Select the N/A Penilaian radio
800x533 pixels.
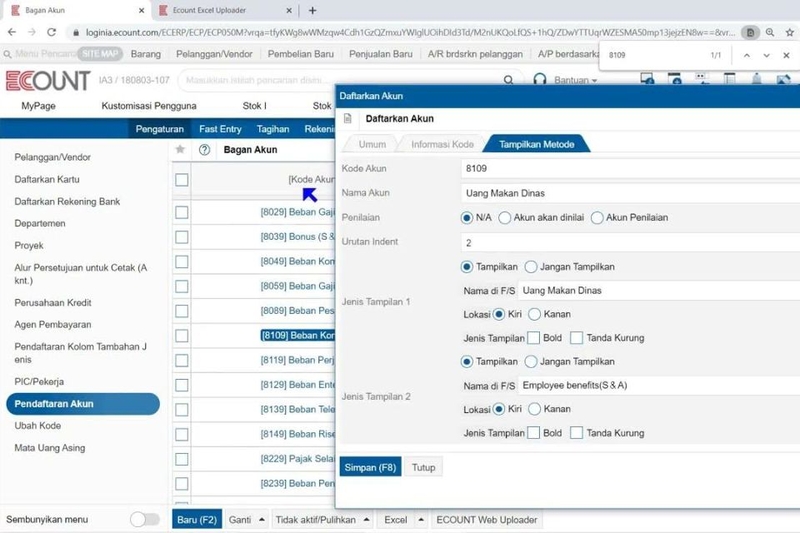click(466, 218)
